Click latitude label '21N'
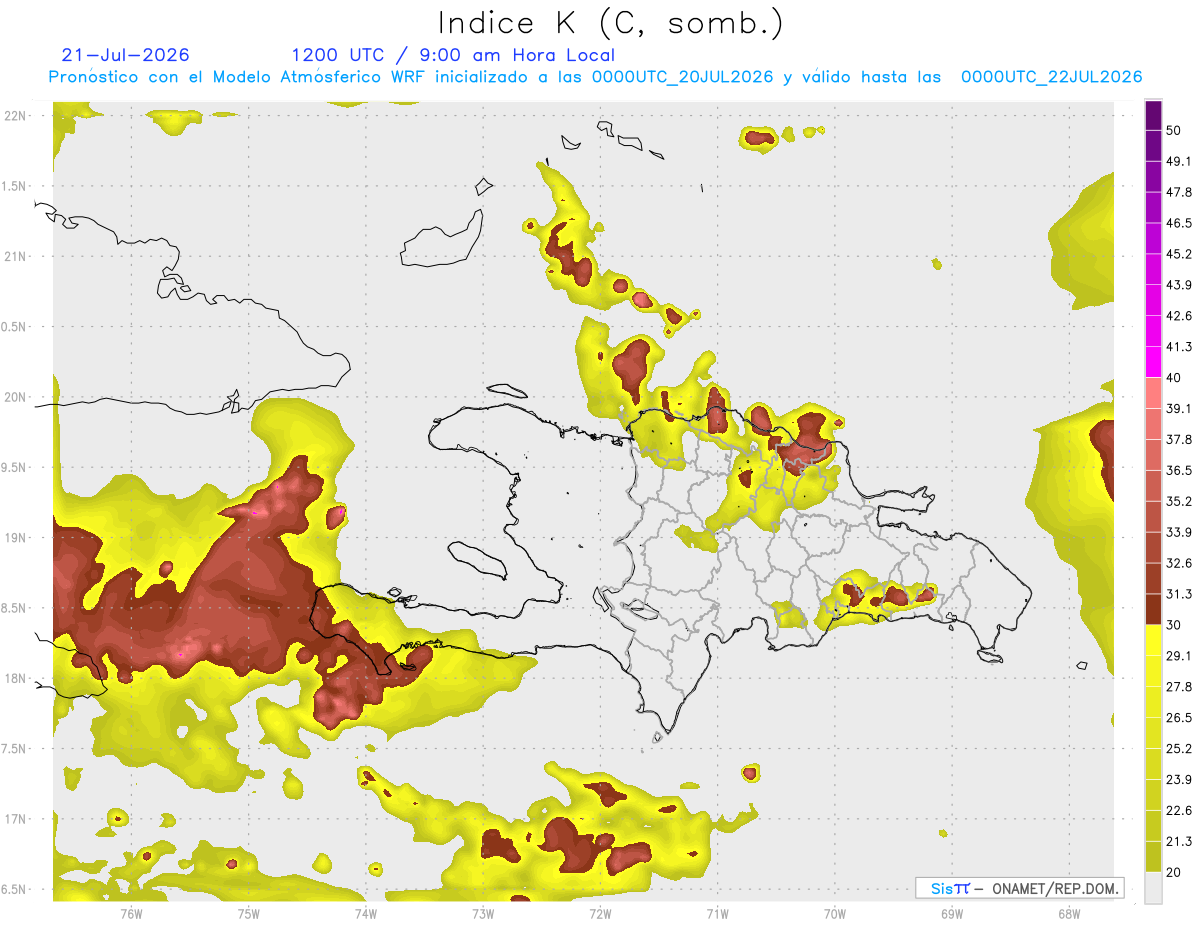 (16, 256)
